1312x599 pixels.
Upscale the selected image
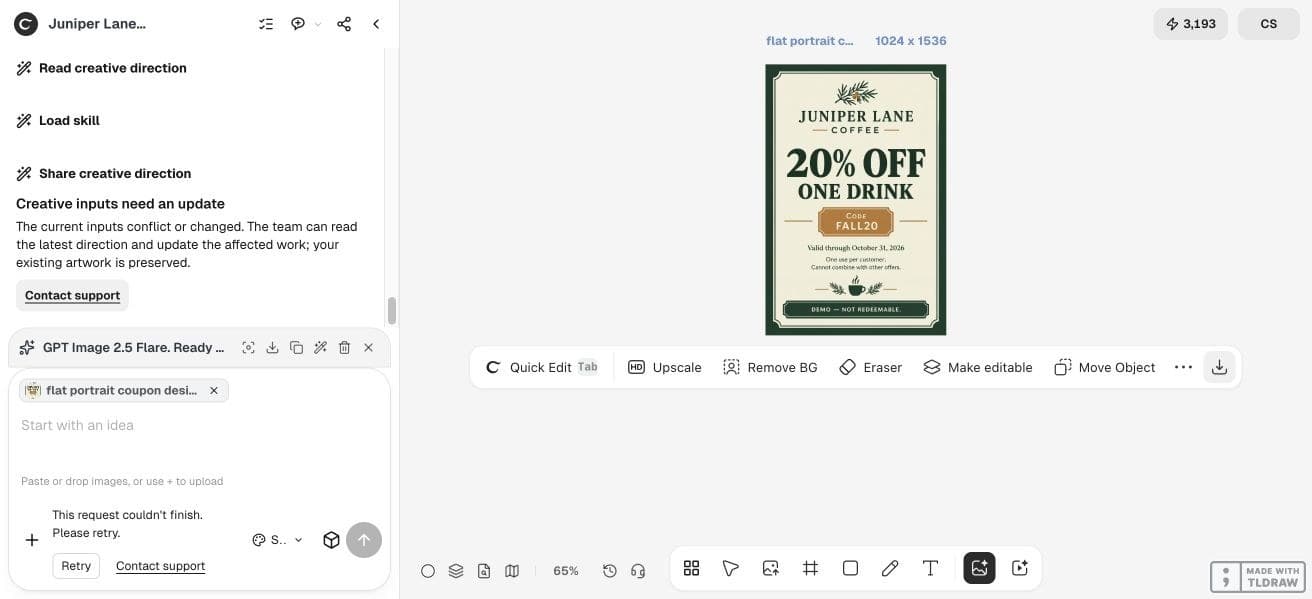[665, 368]
